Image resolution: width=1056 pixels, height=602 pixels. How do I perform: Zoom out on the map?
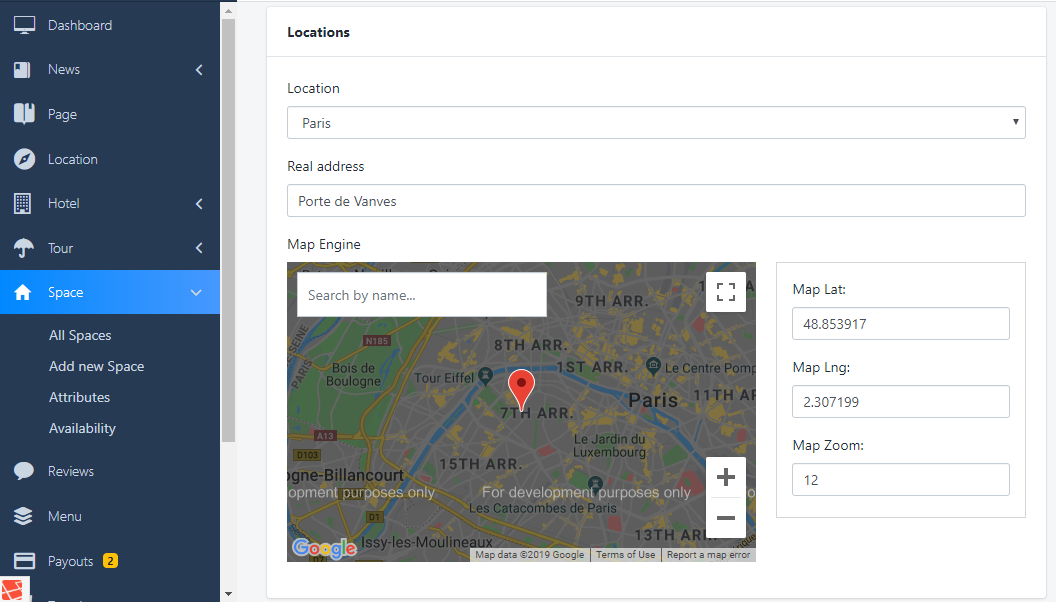726,518
